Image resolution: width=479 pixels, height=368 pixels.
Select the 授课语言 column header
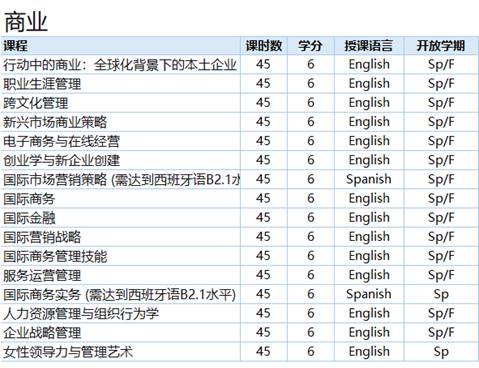coord(369,45)
